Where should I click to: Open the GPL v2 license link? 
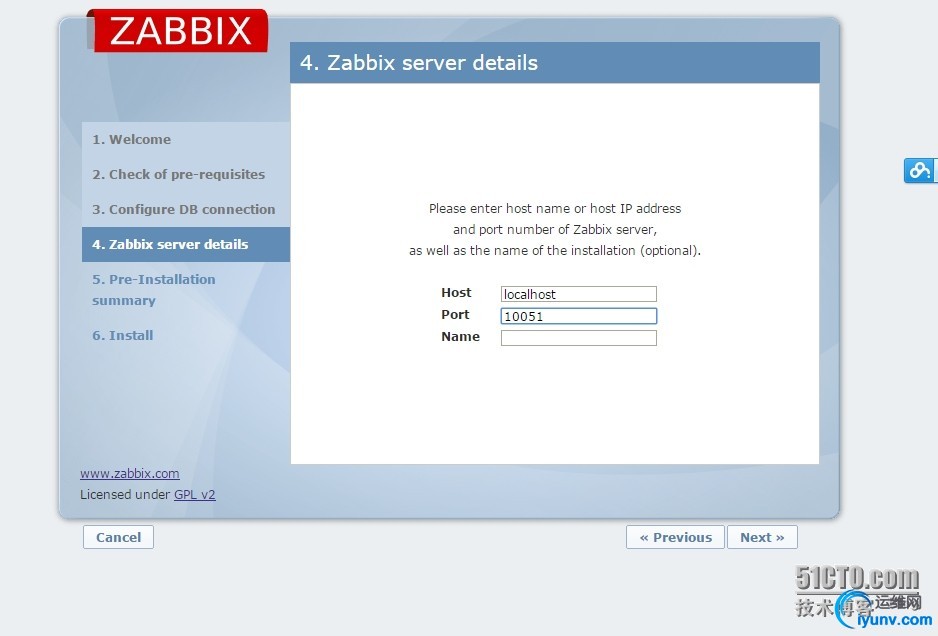(x=194, y=495)
